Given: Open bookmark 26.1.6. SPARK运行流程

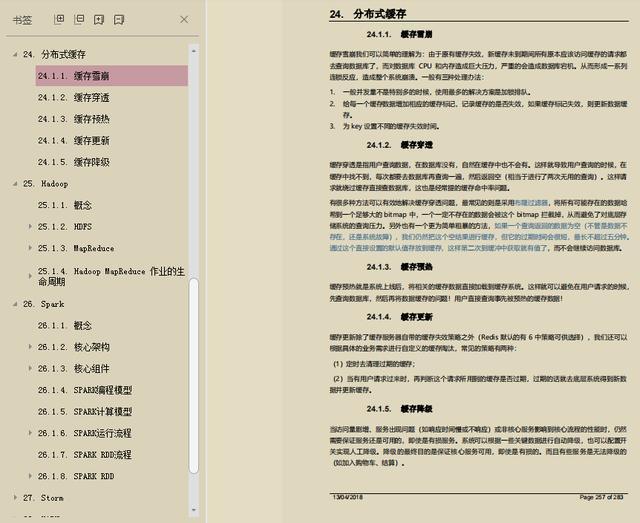Looking at the screenshot, I should (85, 433).
